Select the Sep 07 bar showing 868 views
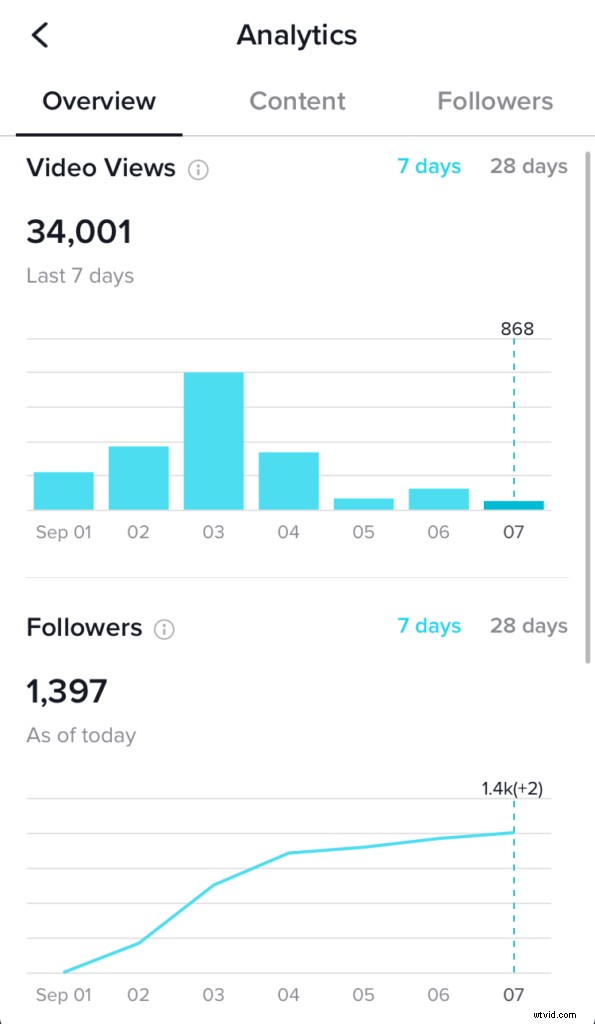Image resolution: width=595 pixels, height=1024 pixels. 513,503
